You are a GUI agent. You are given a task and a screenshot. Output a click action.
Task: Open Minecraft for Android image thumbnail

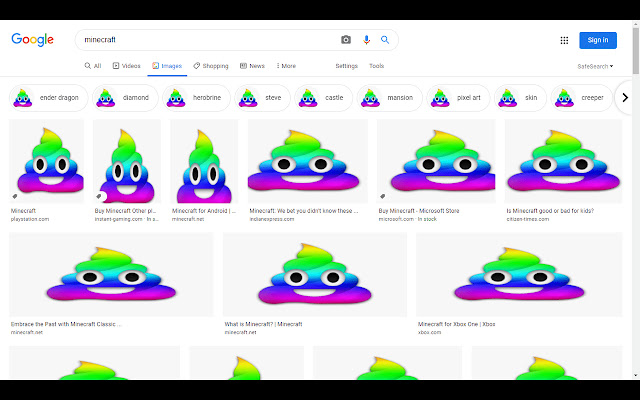coord(204,161)
